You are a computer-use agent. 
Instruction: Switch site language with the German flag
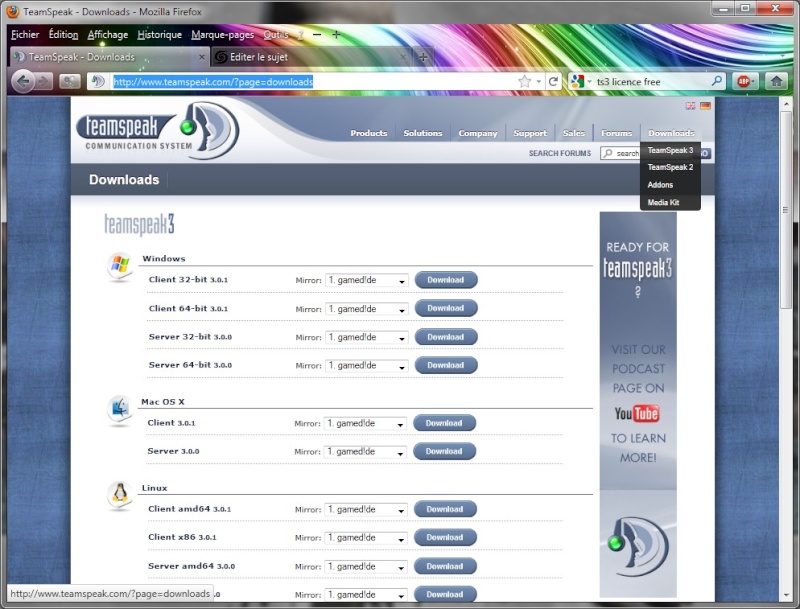(705, 106)
